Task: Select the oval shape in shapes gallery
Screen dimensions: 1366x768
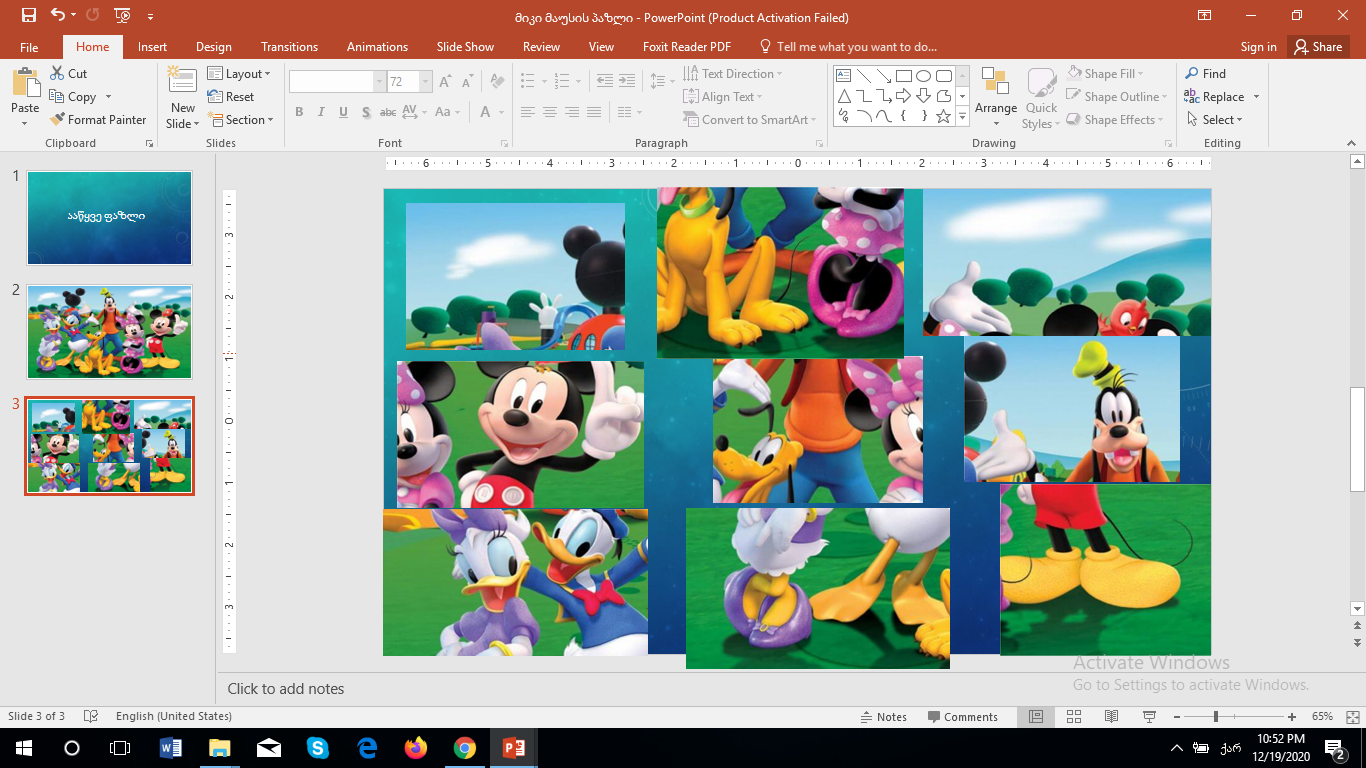Action: [924, 76]
